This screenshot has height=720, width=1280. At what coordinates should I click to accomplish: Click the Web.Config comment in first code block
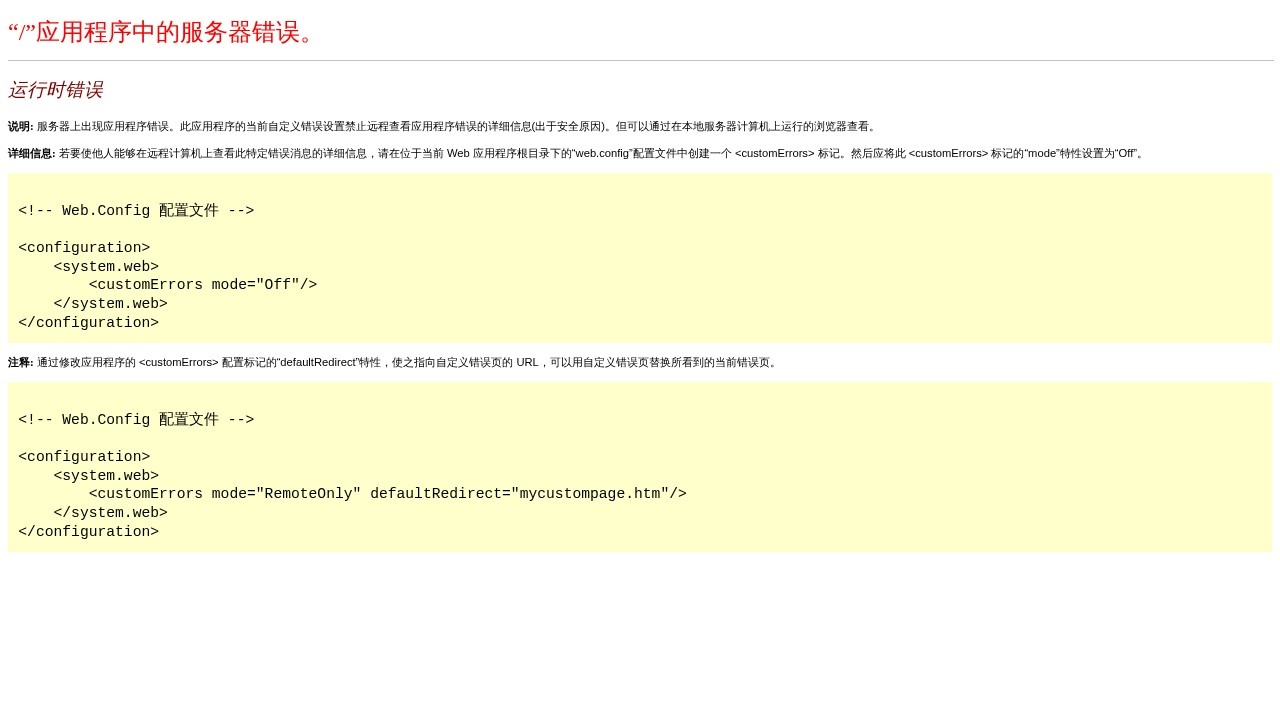click(x=136, y=211)
